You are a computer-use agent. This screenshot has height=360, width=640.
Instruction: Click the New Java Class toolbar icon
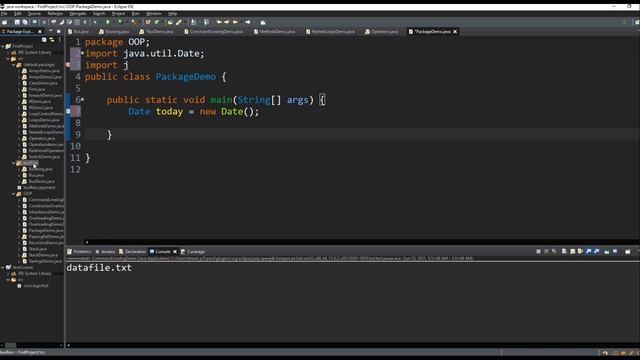click(x=156, y=22)
